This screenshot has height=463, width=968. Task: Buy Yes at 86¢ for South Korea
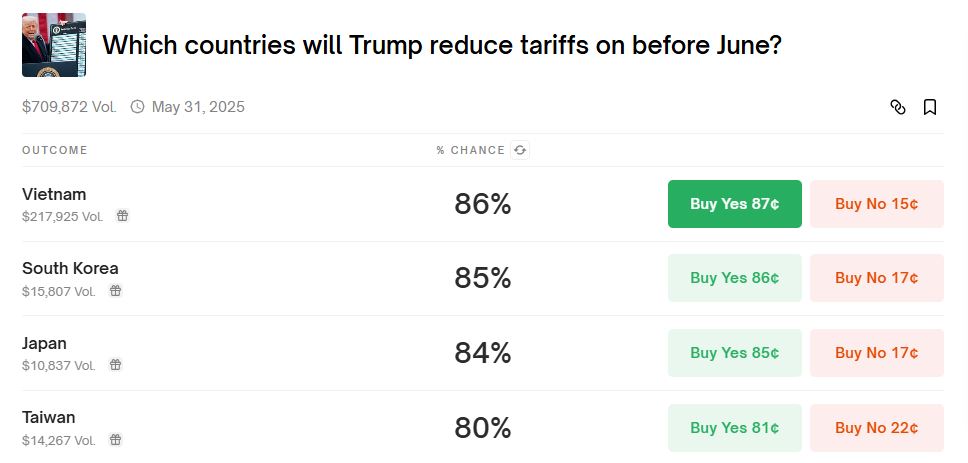[734, 278]
